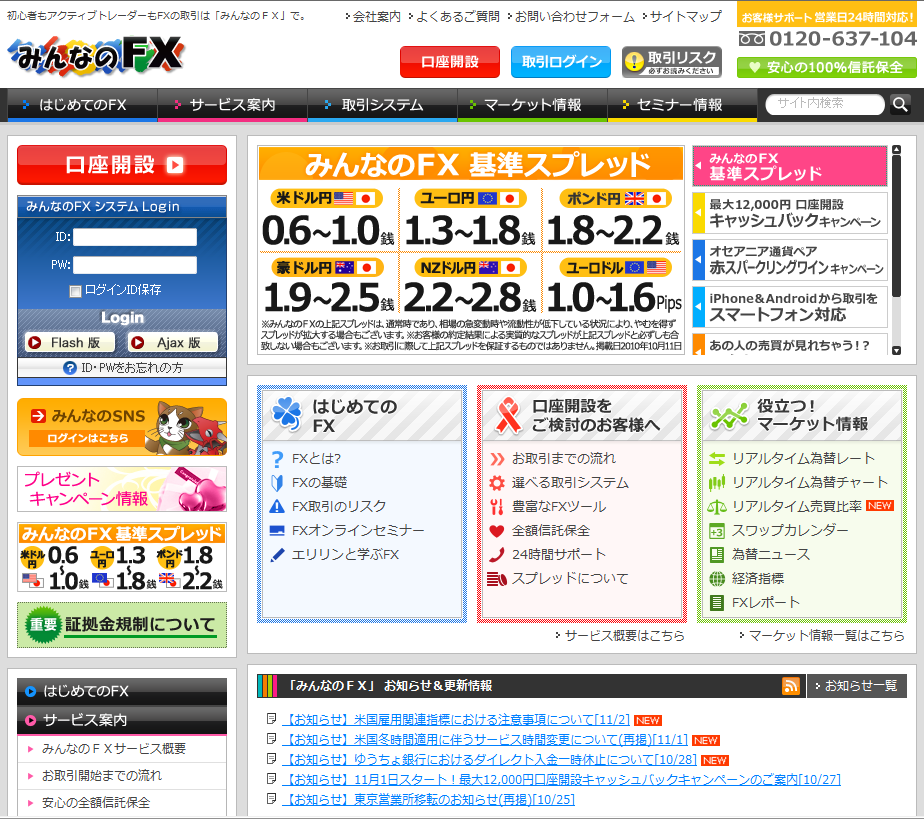Image resolution: width=924 pixels, height=819 pixels.
Task: Open the お知らせ一覧 link
Action: pyautogui.click(x=856, y=686)
